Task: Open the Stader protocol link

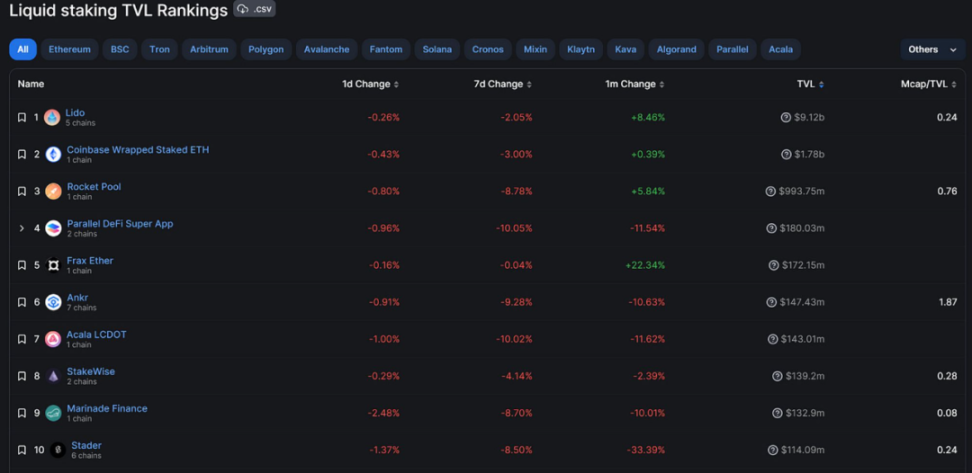Action: (86, 445)
